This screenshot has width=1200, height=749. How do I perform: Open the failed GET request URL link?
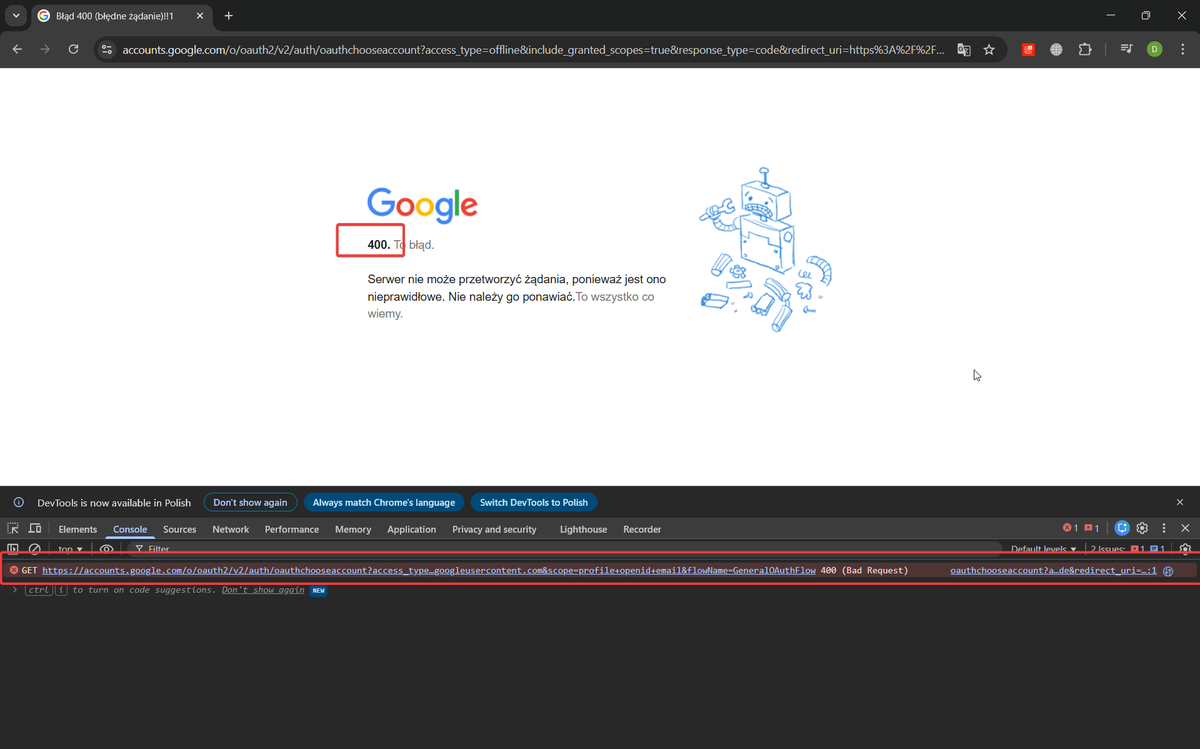(429, 570)
